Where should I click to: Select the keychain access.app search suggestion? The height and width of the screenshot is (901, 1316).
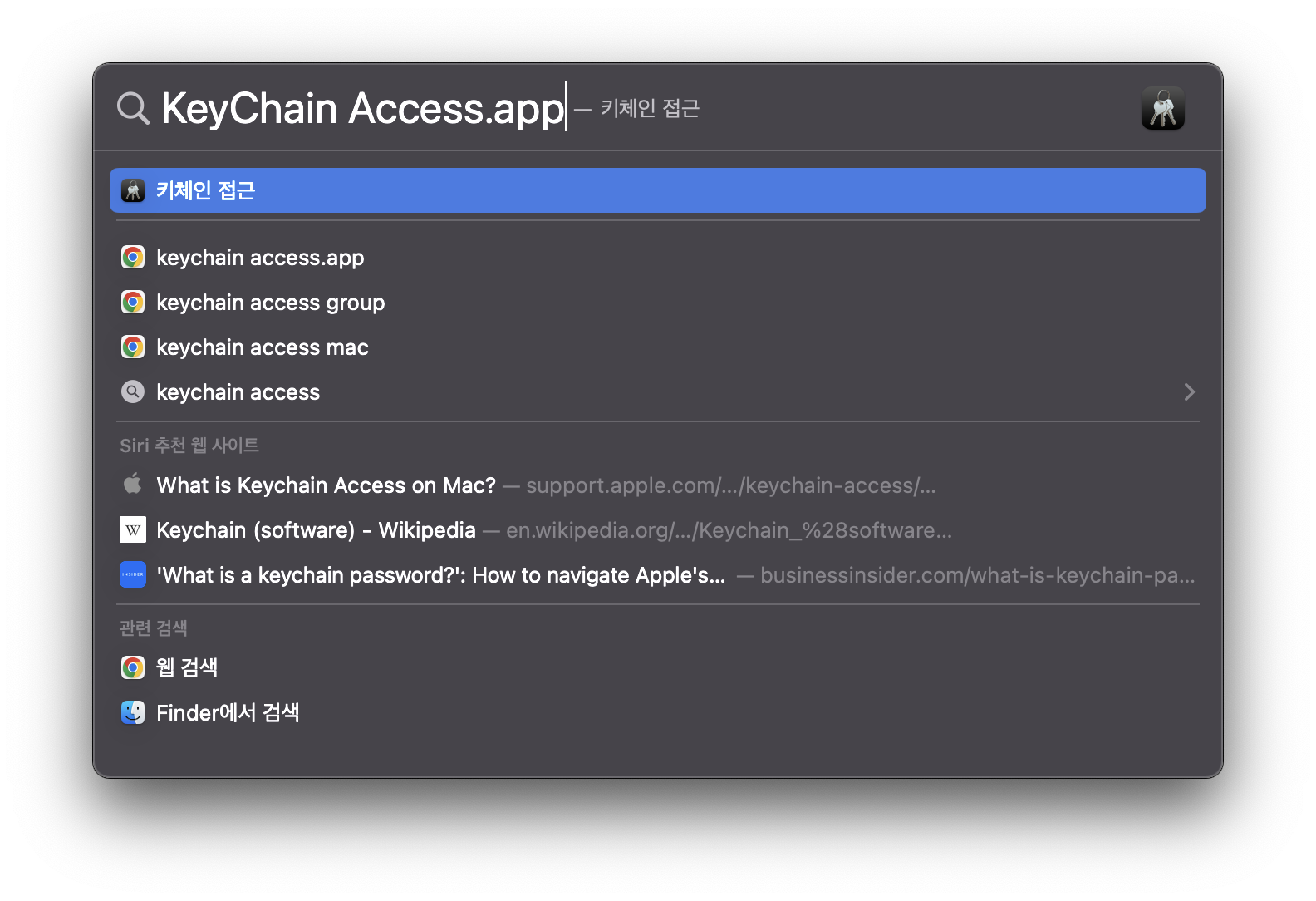[260, 257]
